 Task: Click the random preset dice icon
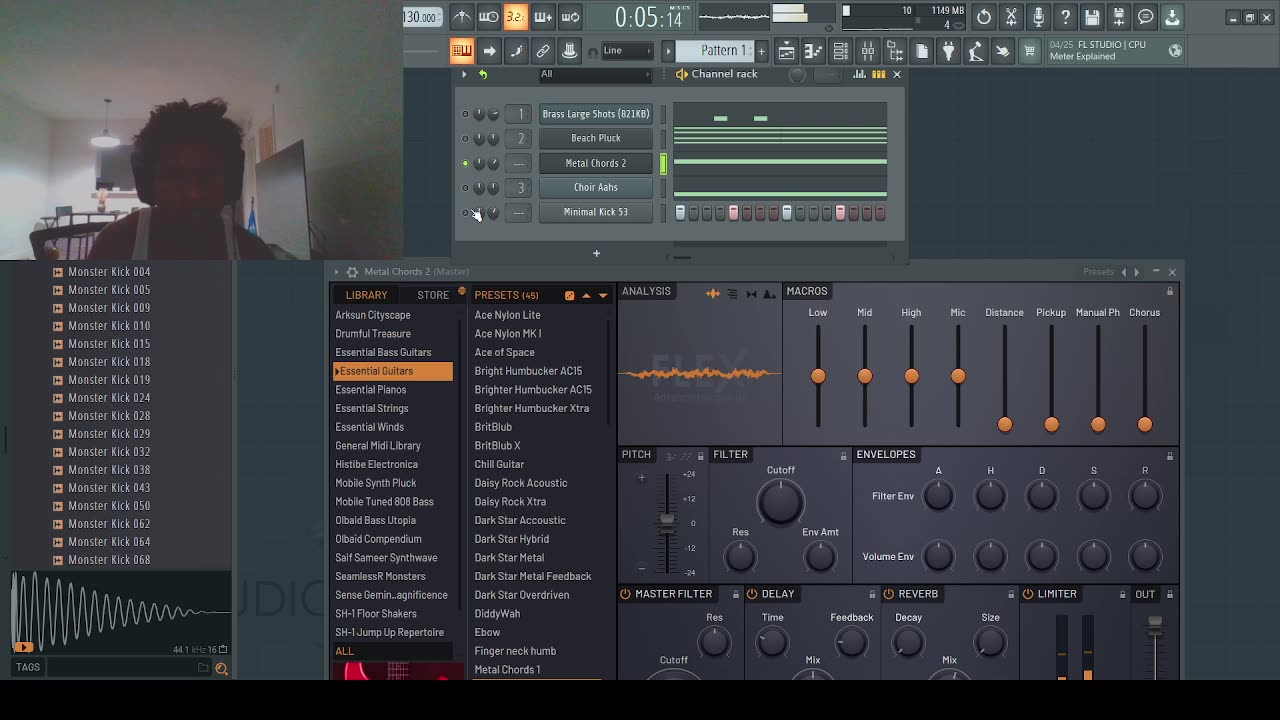coord(569,295)
